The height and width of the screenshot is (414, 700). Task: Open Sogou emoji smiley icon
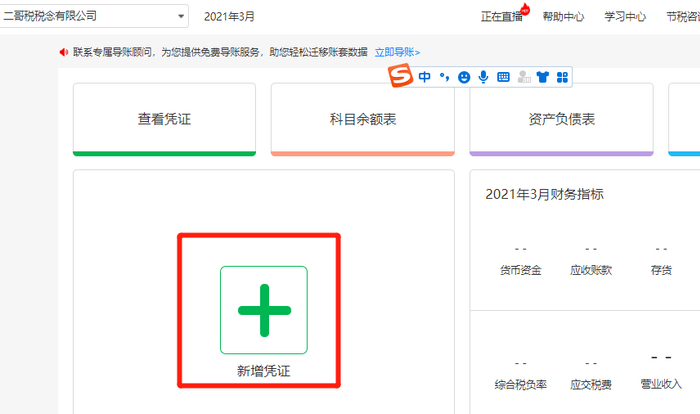tap(464, 77)
